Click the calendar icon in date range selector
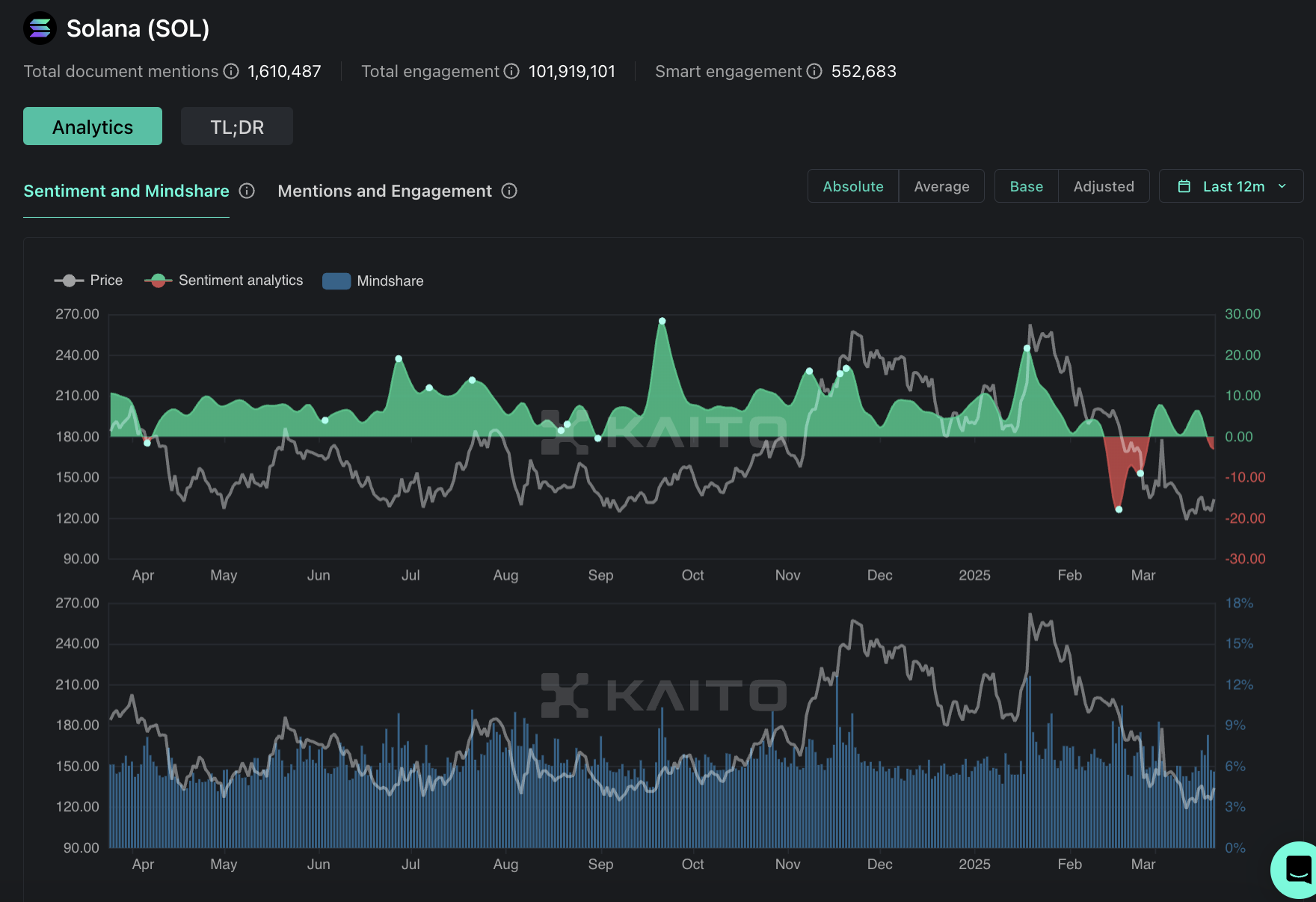 click(x=1184, y=186)
